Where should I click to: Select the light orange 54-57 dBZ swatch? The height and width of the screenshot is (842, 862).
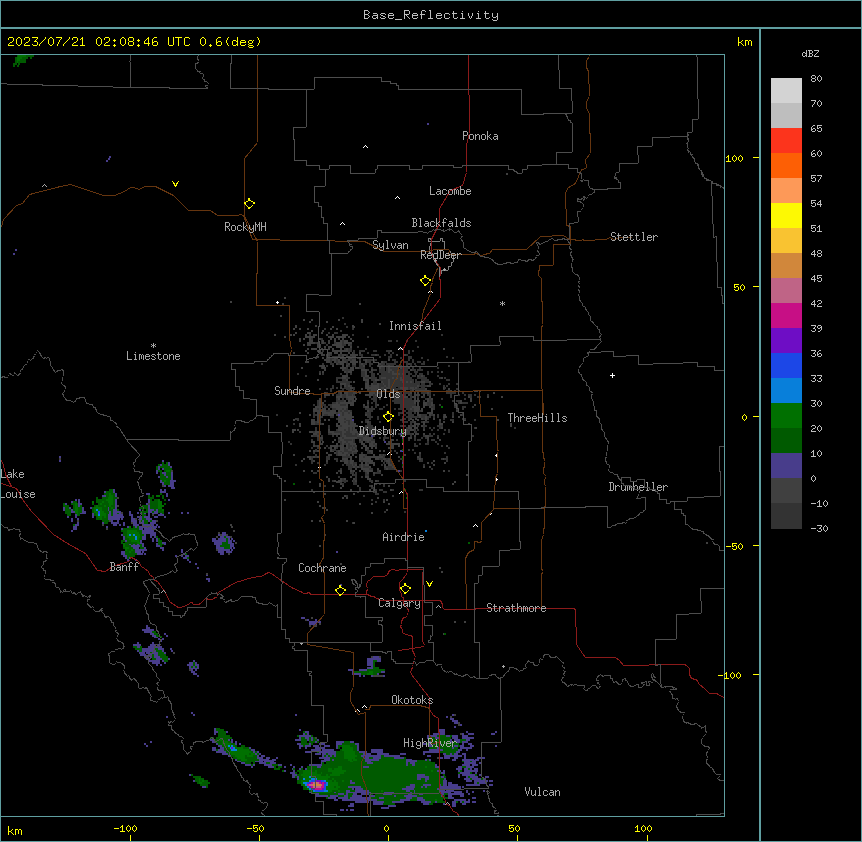click(x=786, y=191)
